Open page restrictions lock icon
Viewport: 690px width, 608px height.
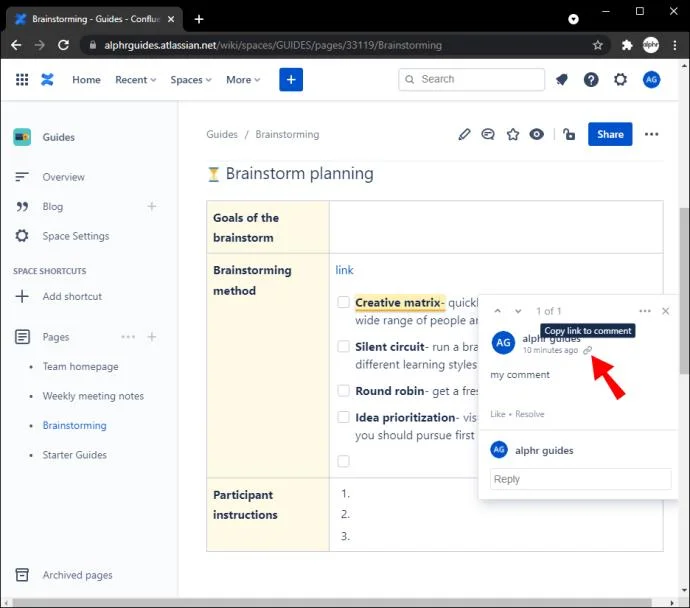pyautogui.click(x=569, y=134)
